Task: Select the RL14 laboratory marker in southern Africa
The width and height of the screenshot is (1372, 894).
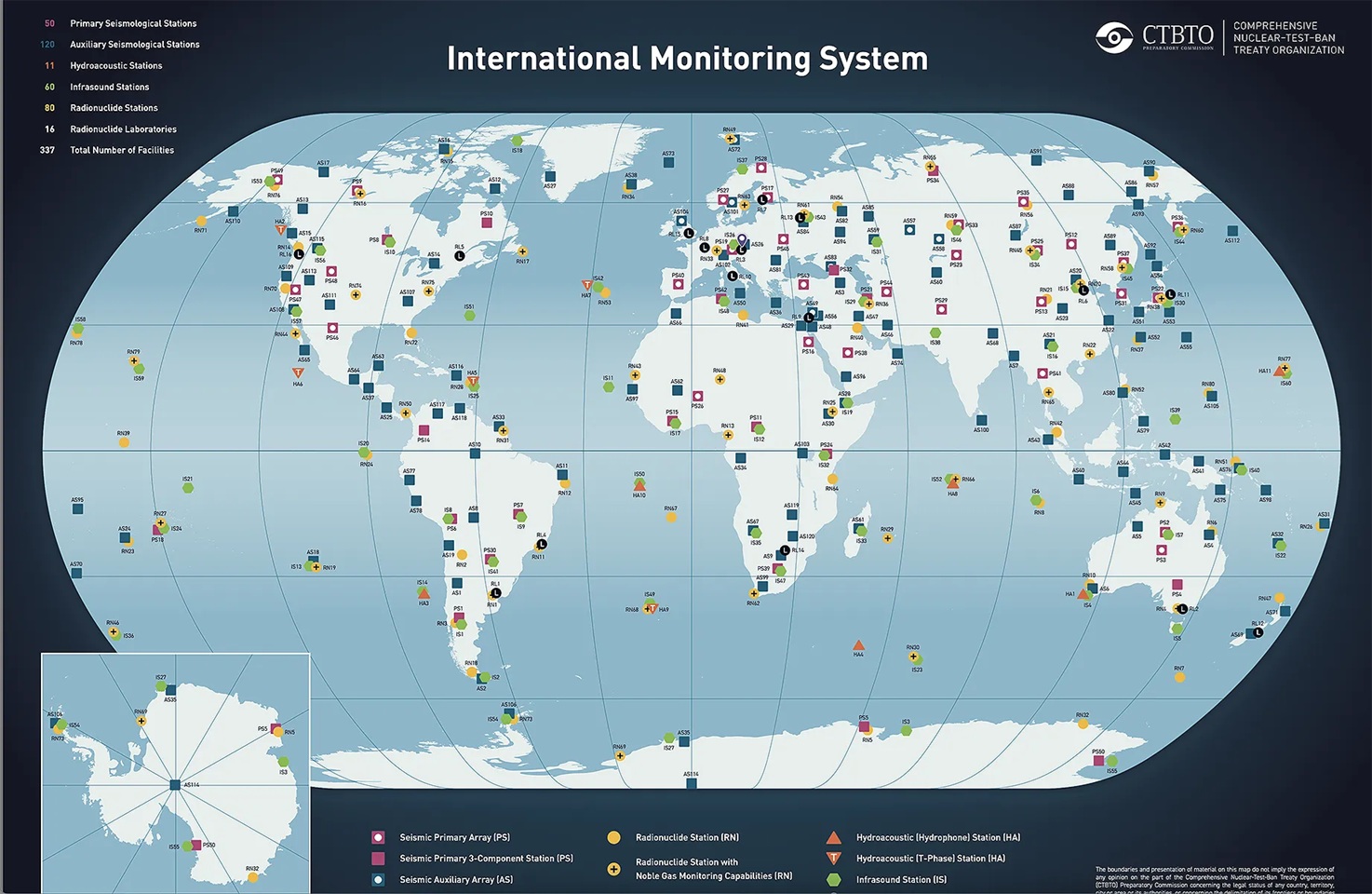Action: click(x=785, y=551)
